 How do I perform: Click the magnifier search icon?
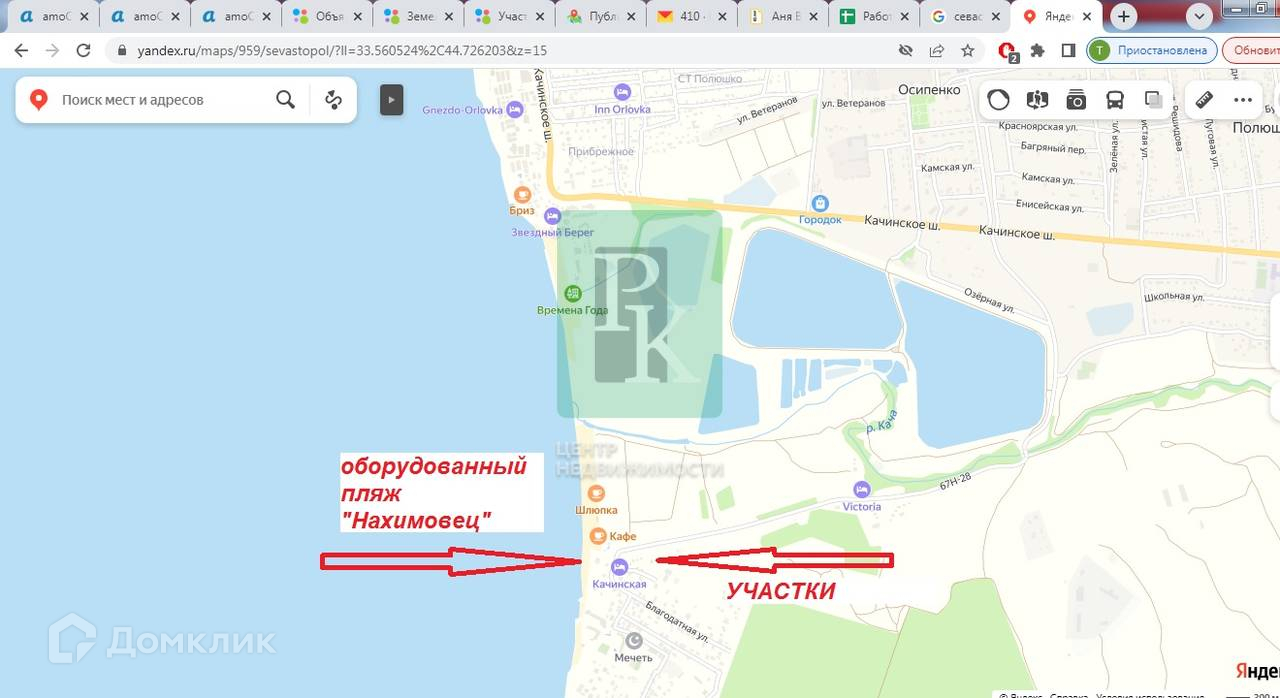click(x=285, y=99)
